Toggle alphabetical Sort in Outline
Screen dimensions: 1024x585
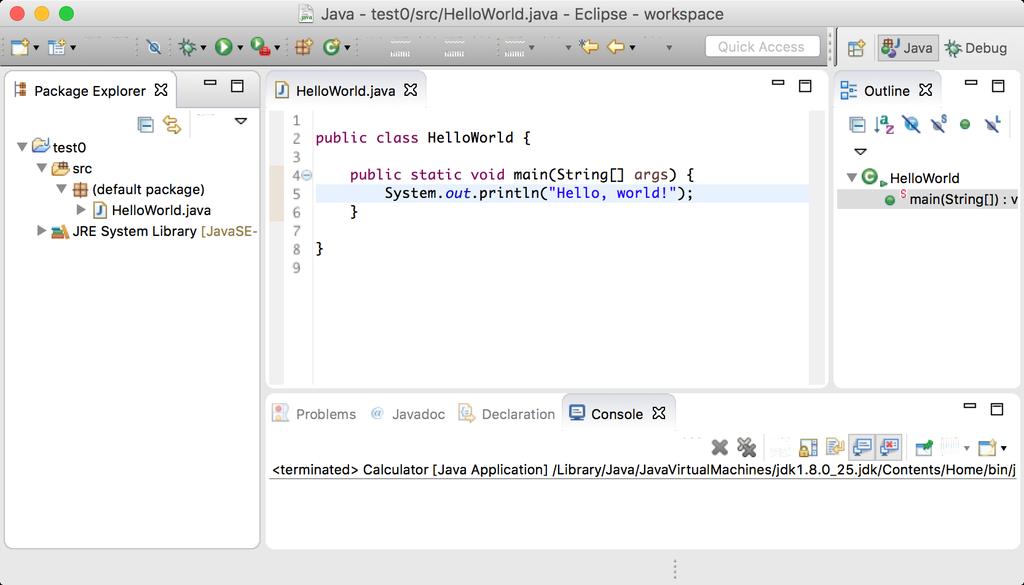coord(884,124)
